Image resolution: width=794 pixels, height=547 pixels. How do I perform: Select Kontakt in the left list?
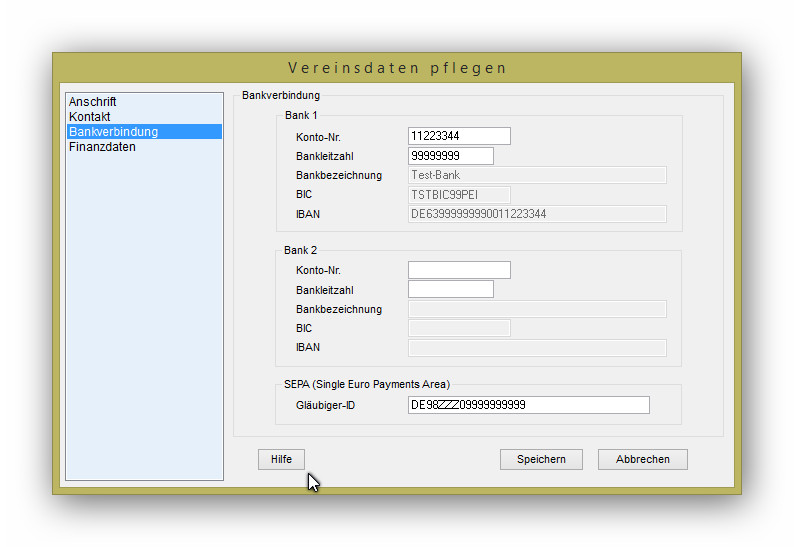[x=89, y=117]
